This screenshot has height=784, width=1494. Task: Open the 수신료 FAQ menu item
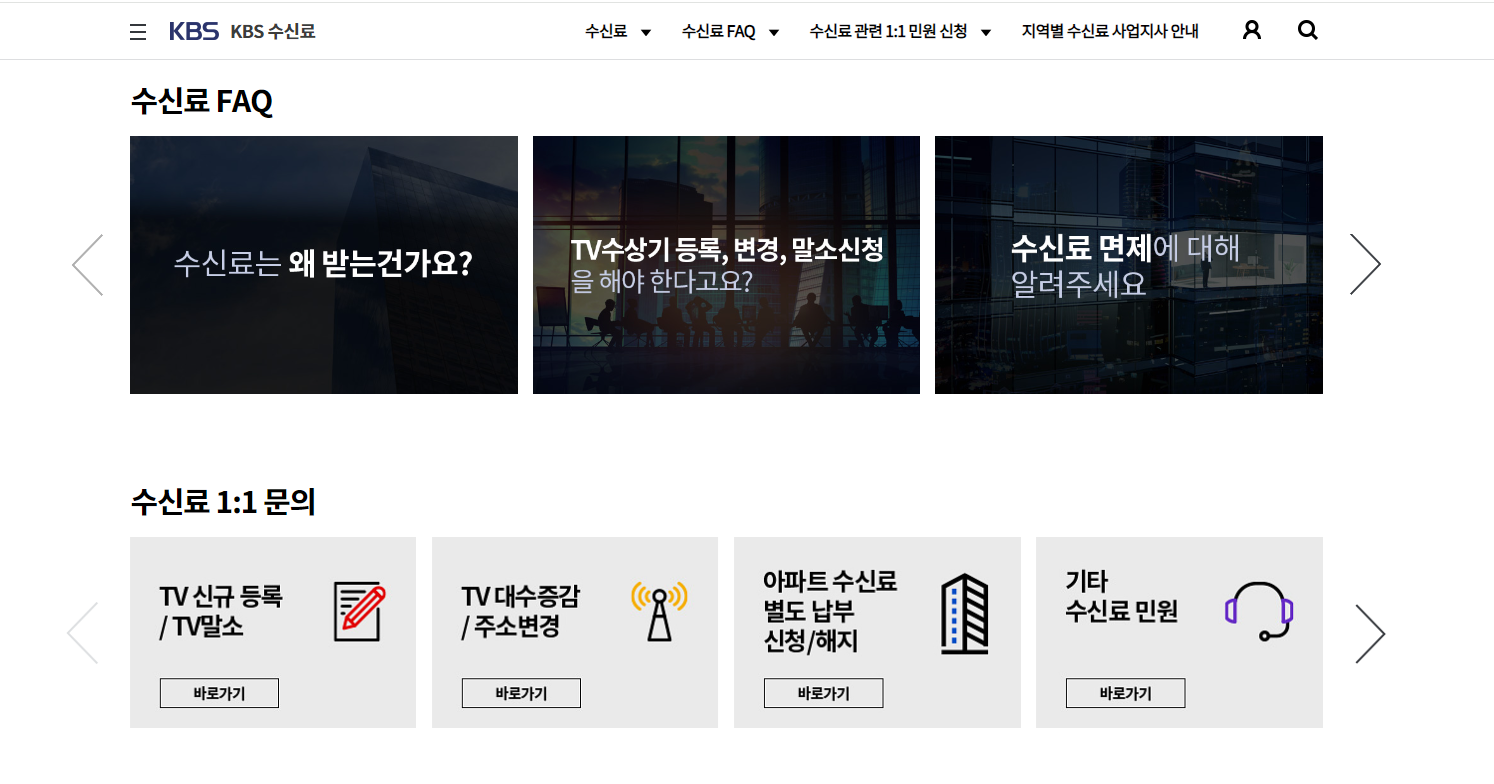coord(719,31)
